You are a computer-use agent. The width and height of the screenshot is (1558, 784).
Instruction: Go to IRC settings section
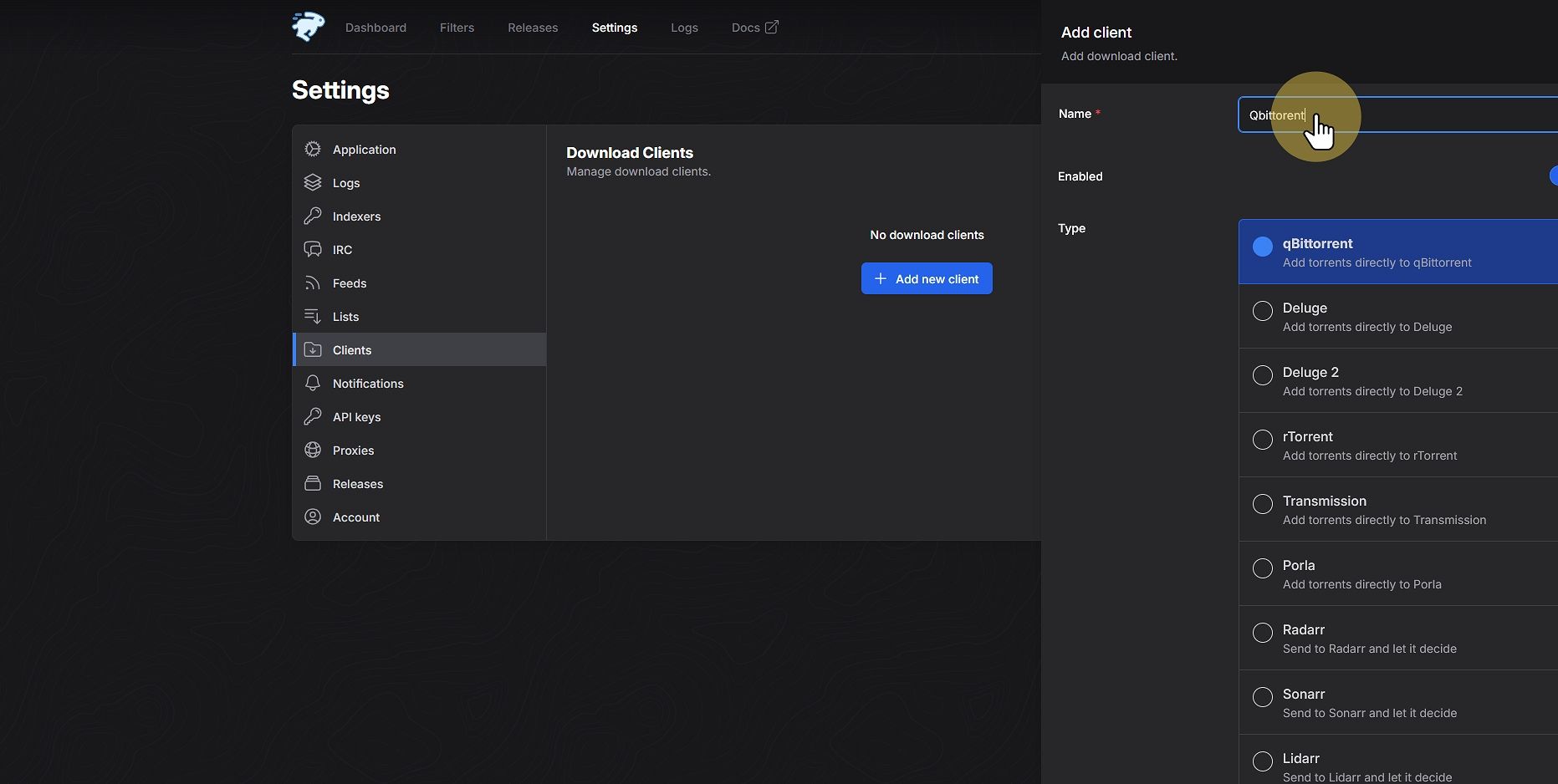tap(419, 249)
